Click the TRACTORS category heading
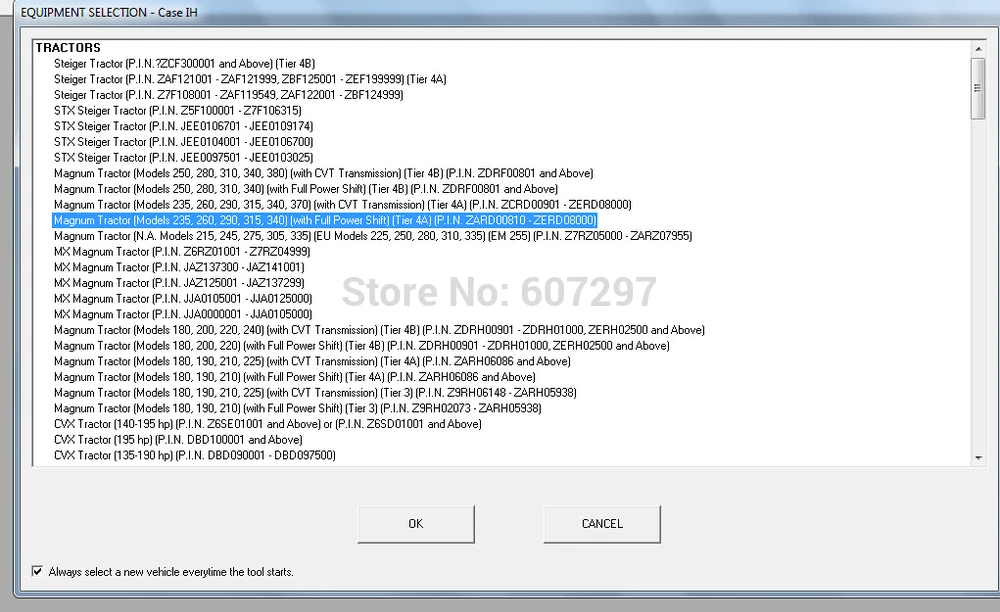This screenshot has width=1000, height=612. click(x=68, y=48)
